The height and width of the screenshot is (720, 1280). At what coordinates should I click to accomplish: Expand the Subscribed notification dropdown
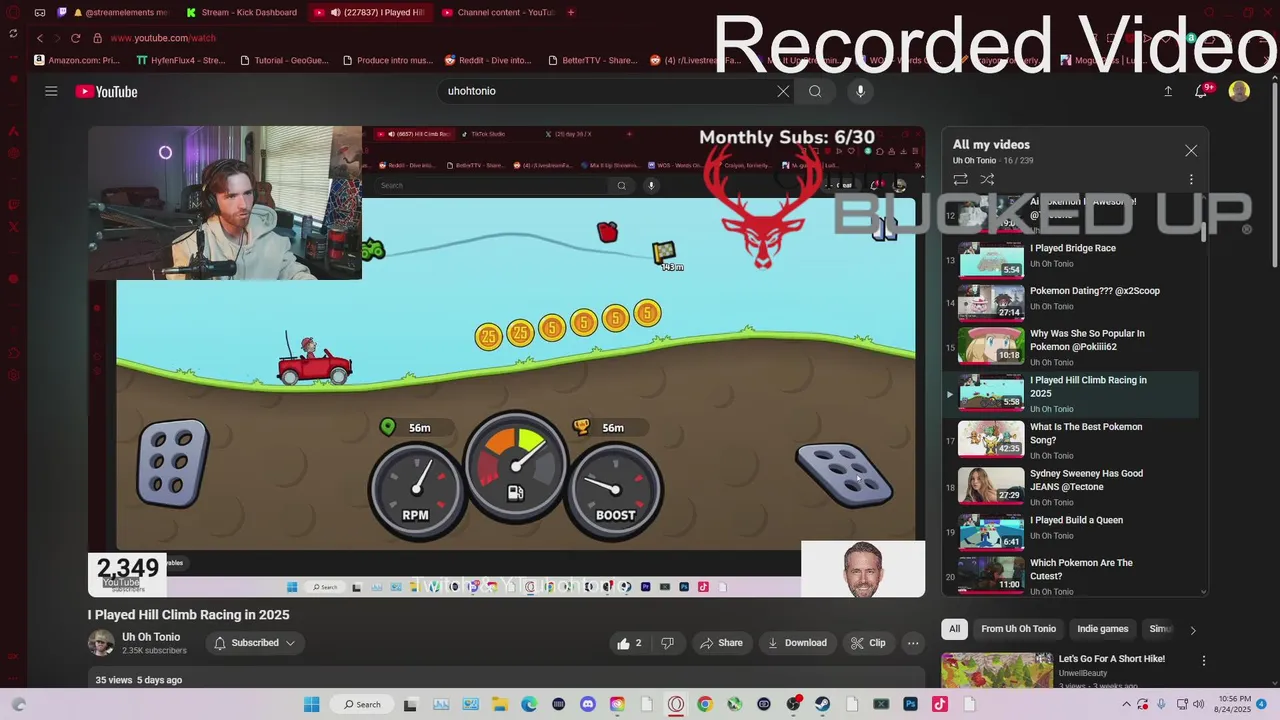tap(255, 643)
